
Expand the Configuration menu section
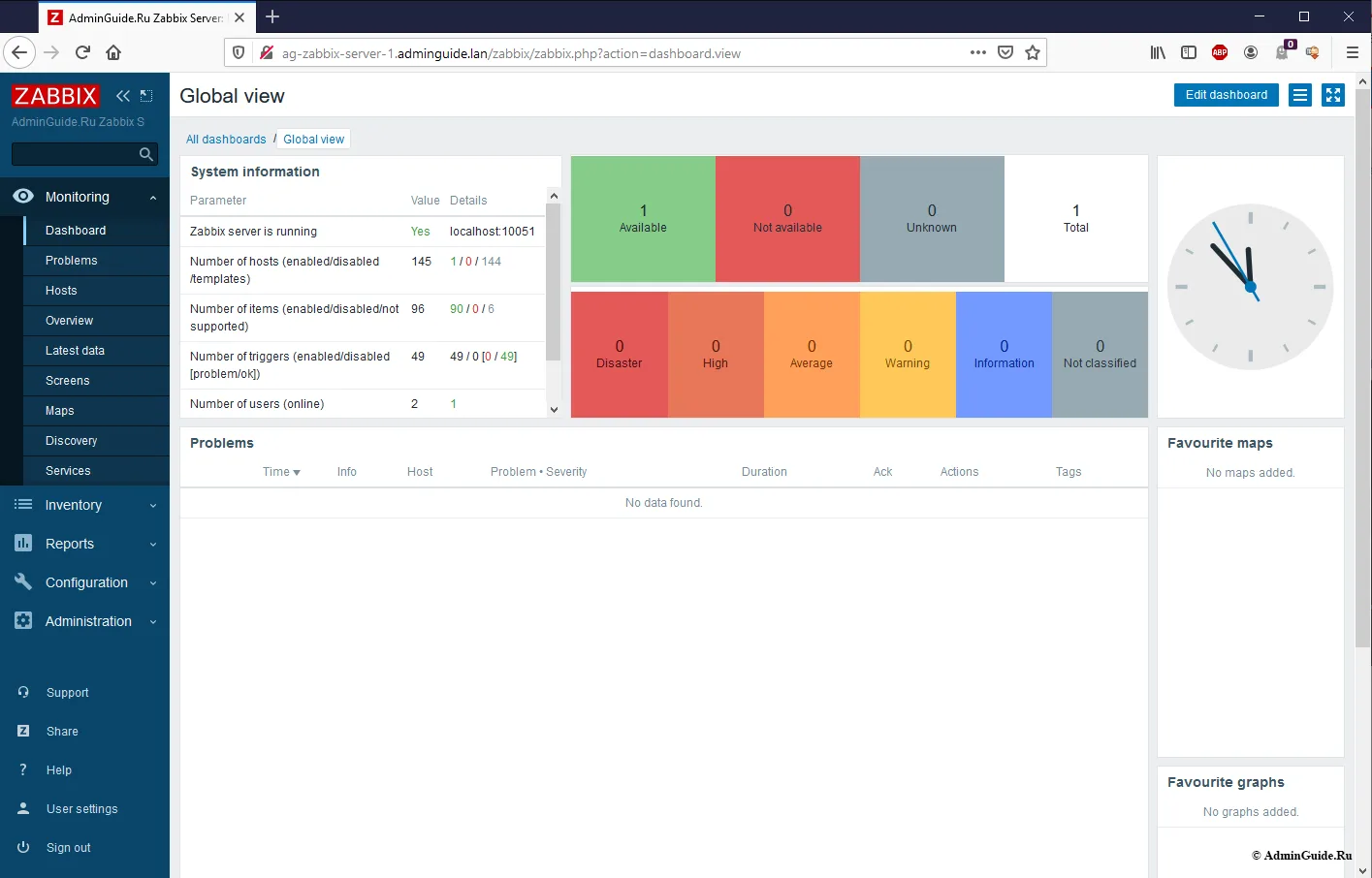click(153, 583)
